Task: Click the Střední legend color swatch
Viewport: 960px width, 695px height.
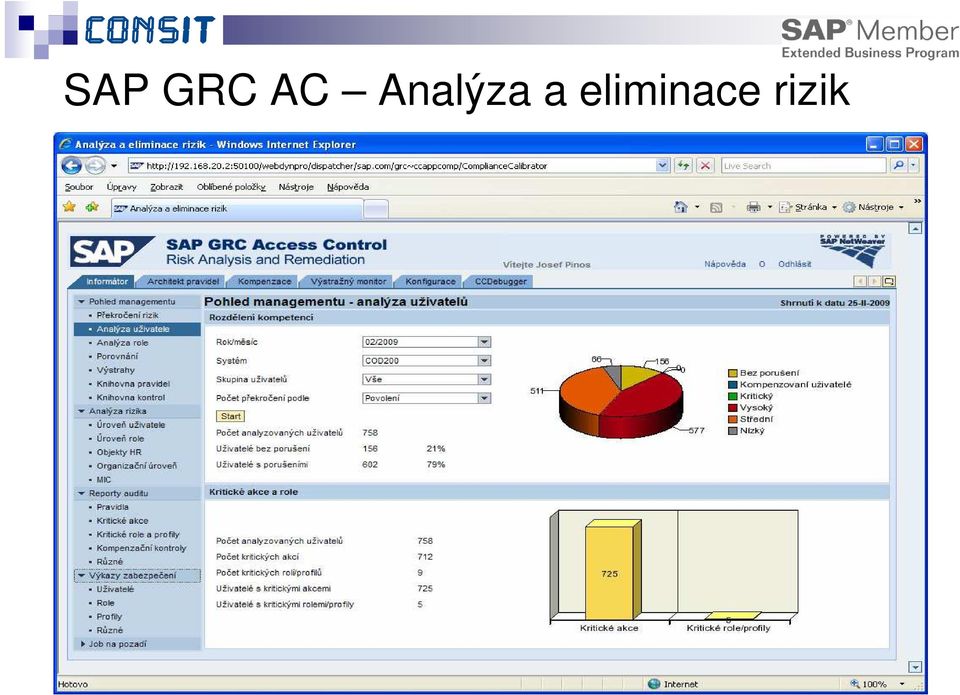Action: click(x=732, y=419)
